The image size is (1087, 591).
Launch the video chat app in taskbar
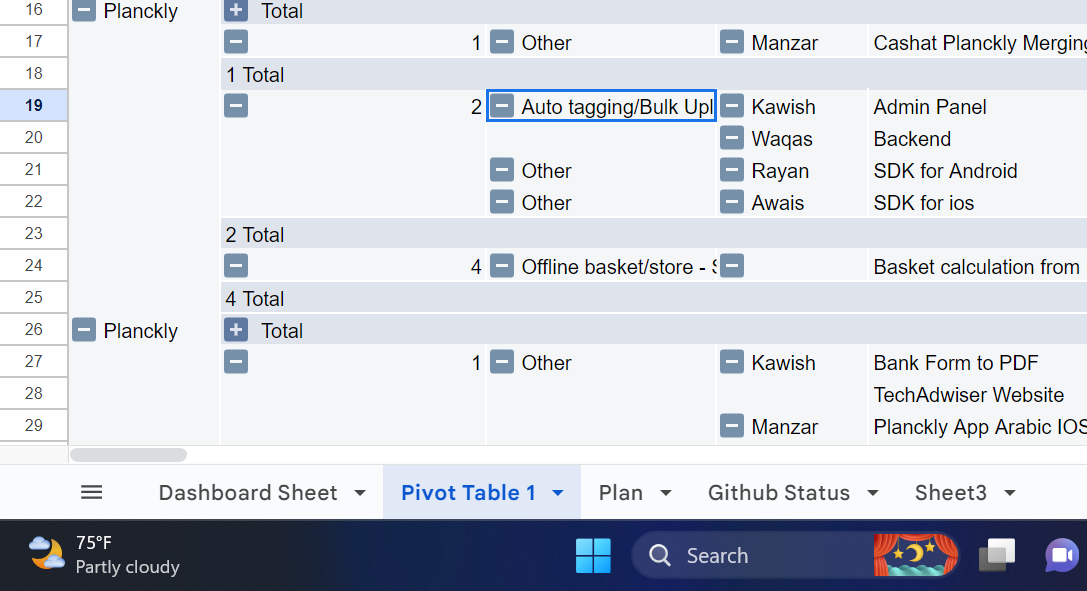point(1061,556)
